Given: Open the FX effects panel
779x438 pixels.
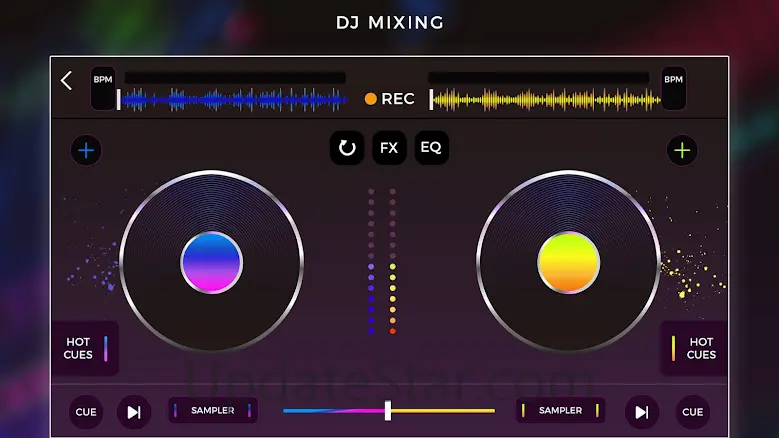Looking at the screenshot, I should (389, 148).
